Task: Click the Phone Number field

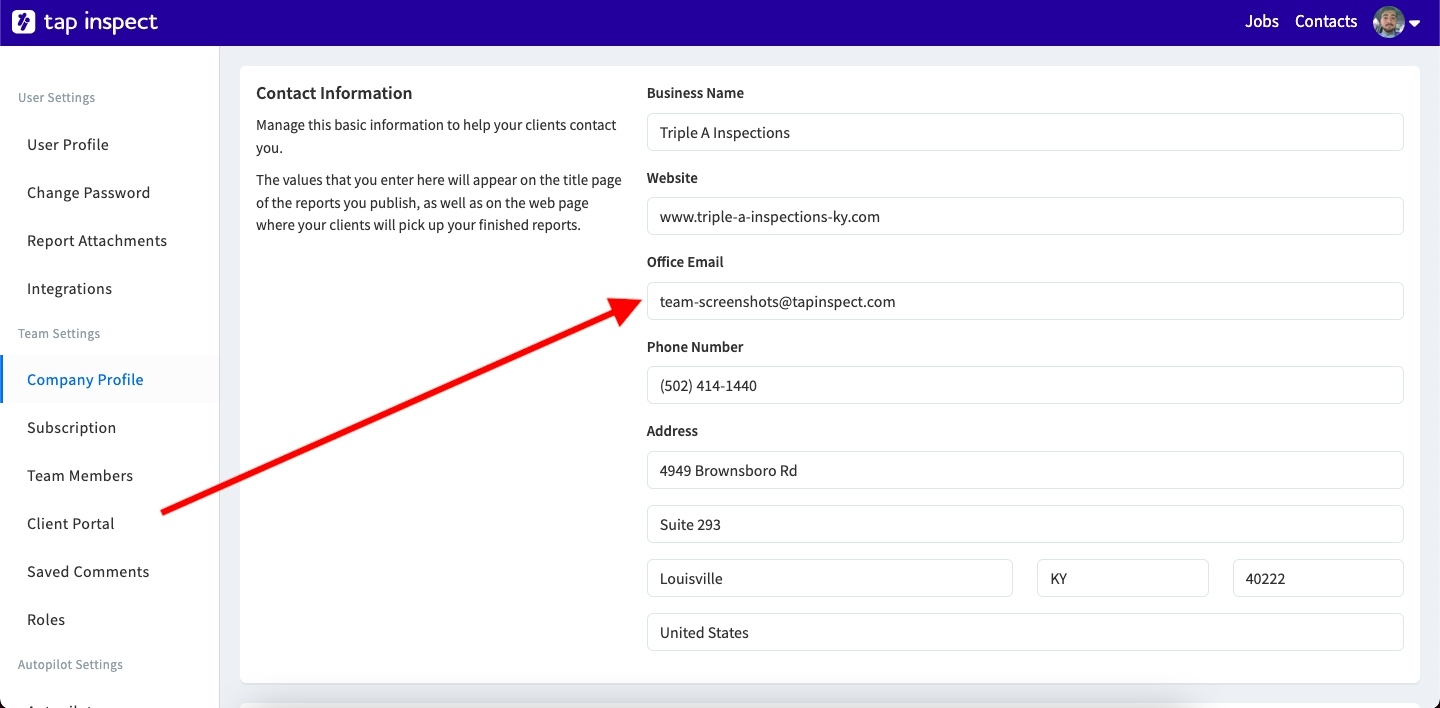Action: (x=1025, y=385)
